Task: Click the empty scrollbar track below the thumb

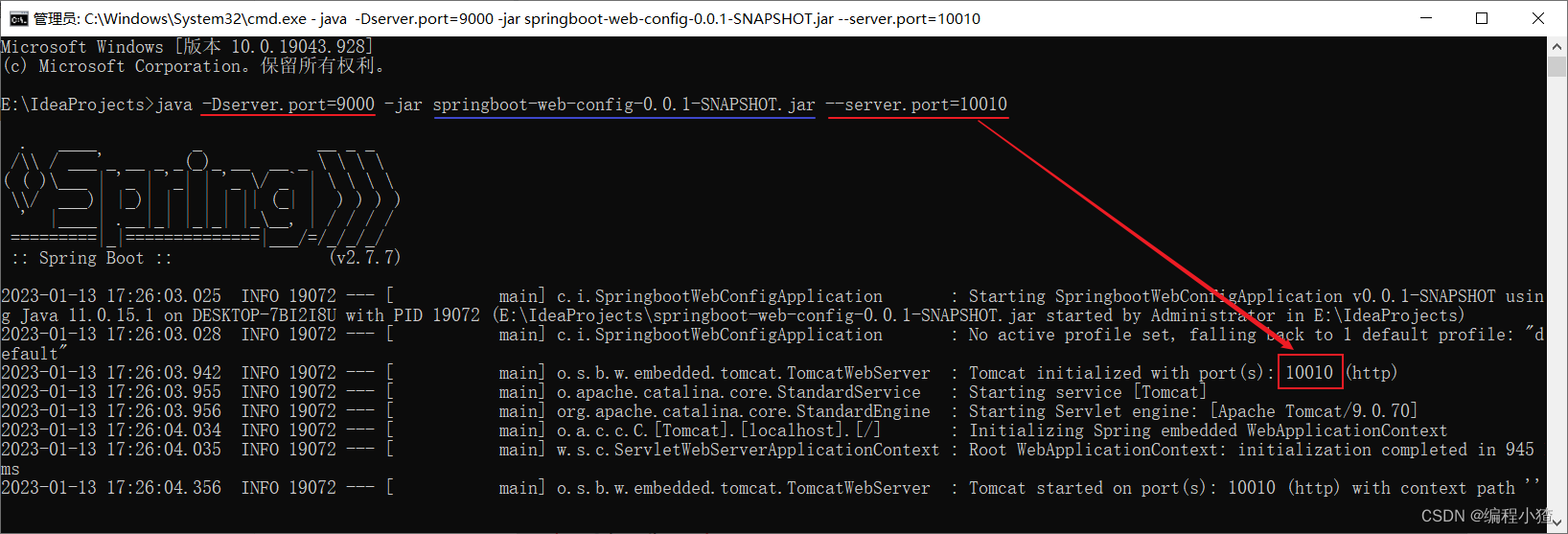Action: [1557, 288]
